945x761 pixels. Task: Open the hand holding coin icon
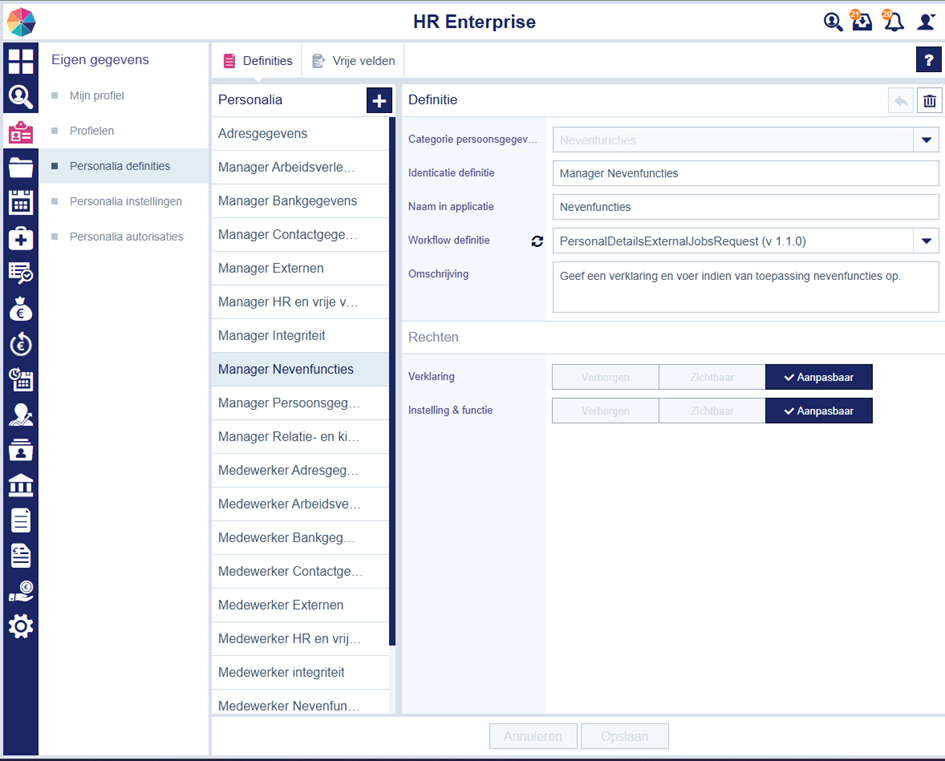20,591
